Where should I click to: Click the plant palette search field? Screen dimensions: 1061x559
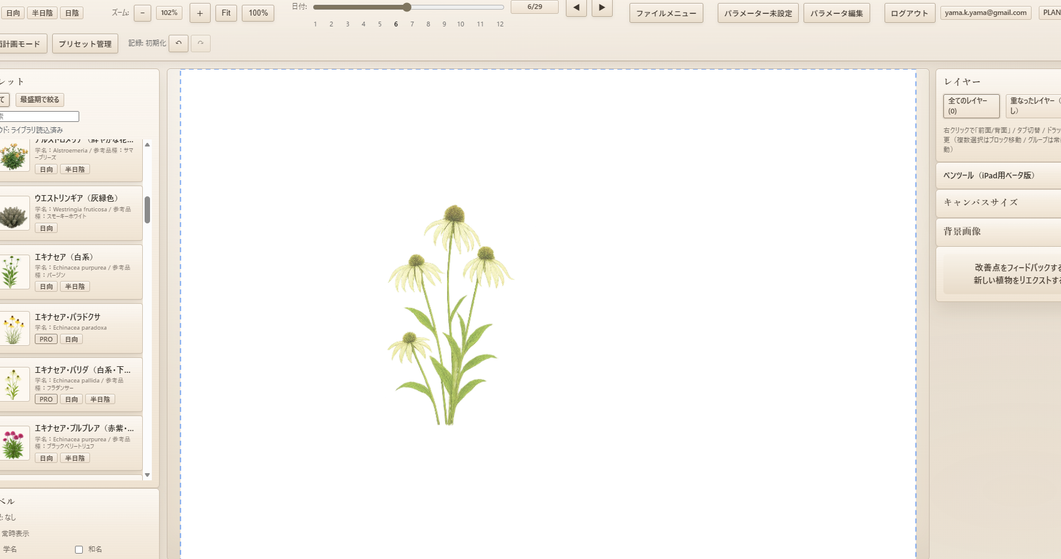(x=39, y=116)
